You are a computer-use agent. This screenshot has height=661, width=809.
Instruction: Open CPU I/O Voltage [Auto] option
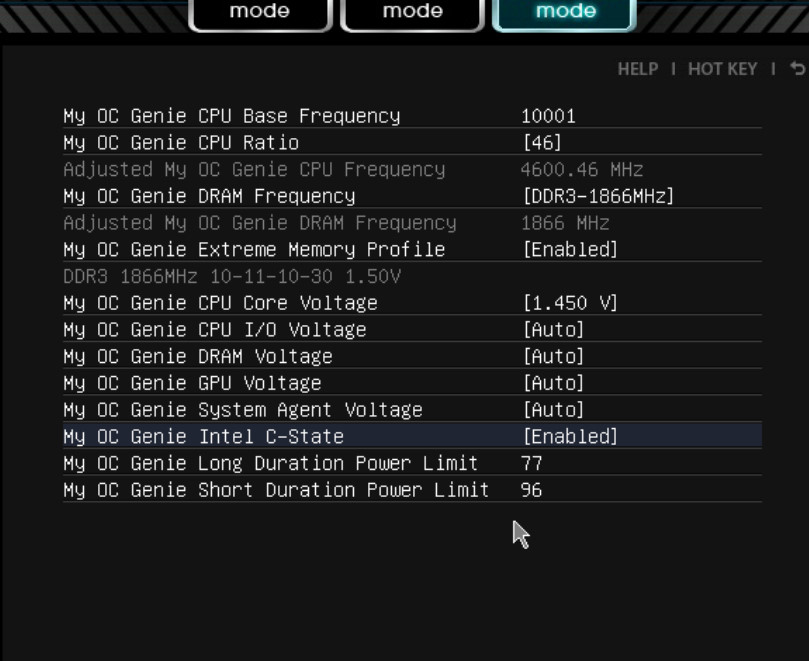[553, 330]
